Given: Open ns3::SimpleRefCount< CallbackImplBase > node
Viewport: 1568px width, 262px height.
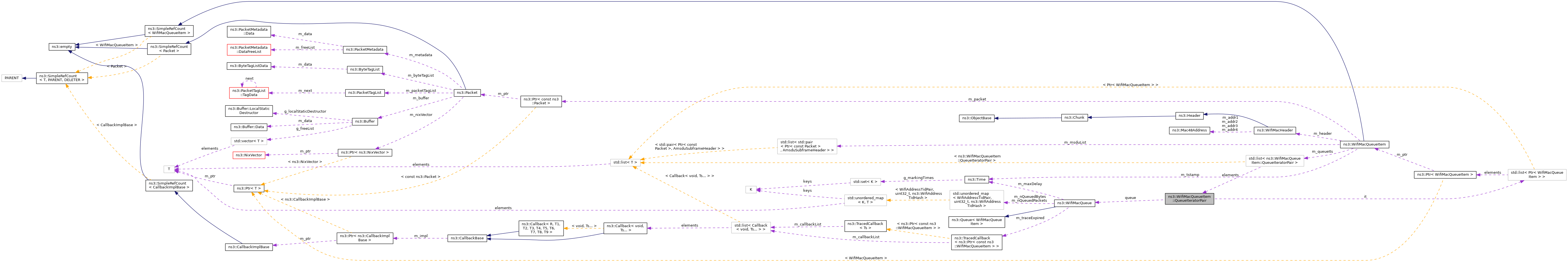Looking at the screenshot, I should point(169,185).
